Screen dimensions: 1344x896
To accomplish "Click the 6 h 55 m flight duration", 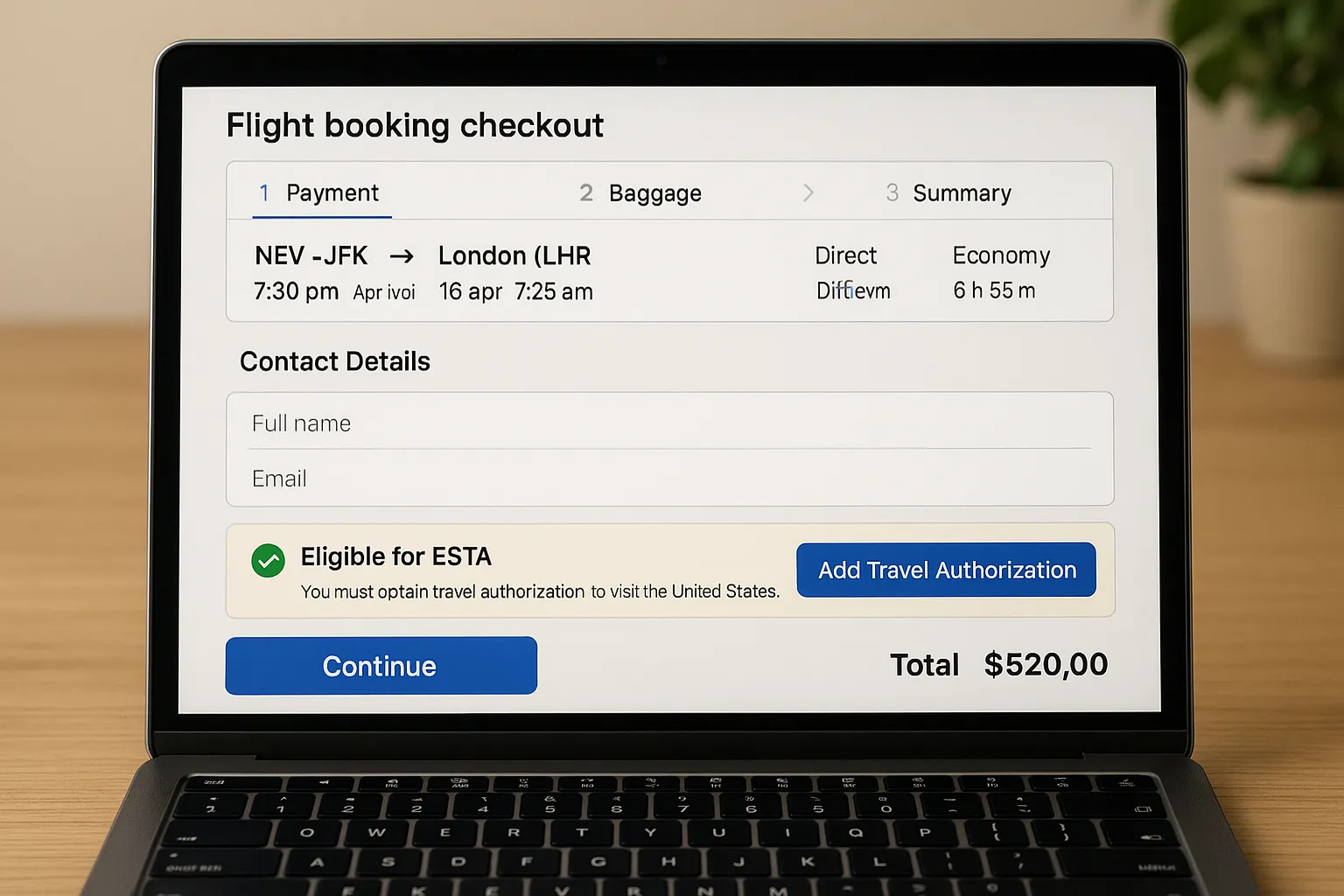I will [994, 291].
